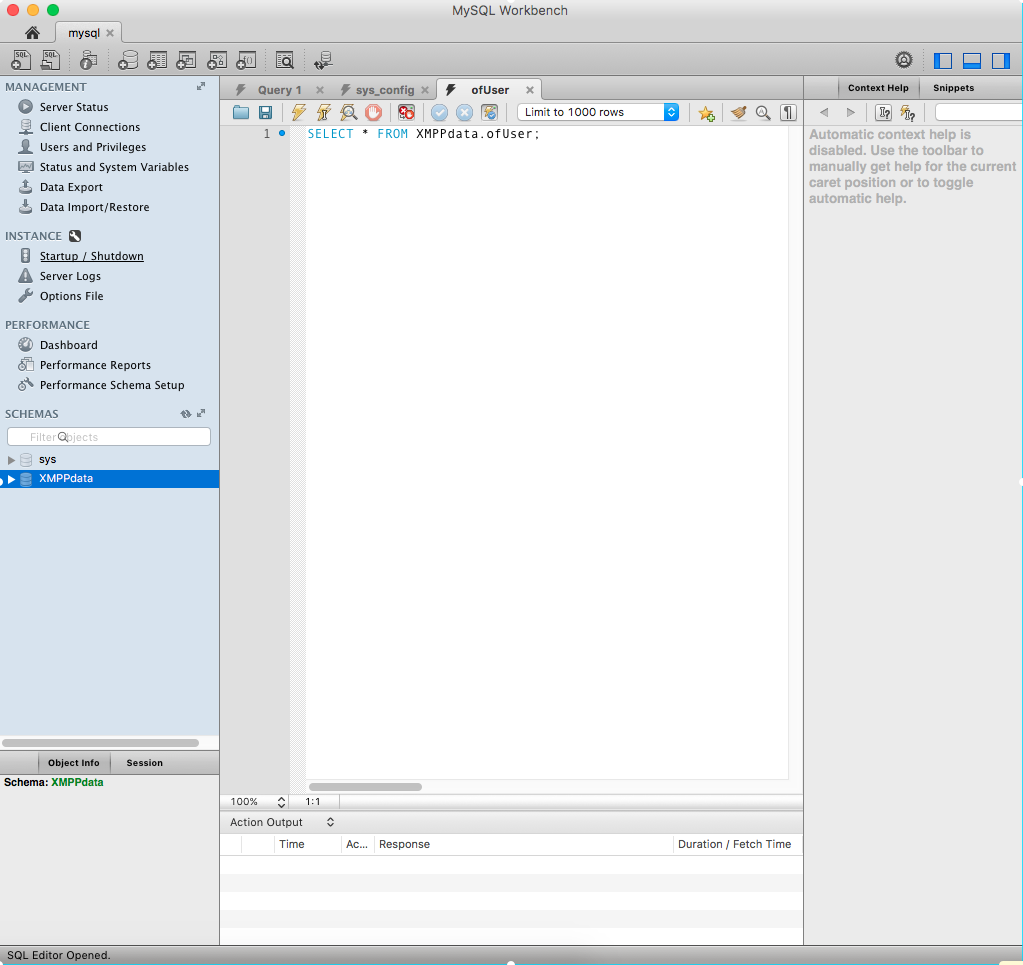The image size is (1023, 965).
Task: Toggle auto-commit mode icon
Action: (489, 112)
